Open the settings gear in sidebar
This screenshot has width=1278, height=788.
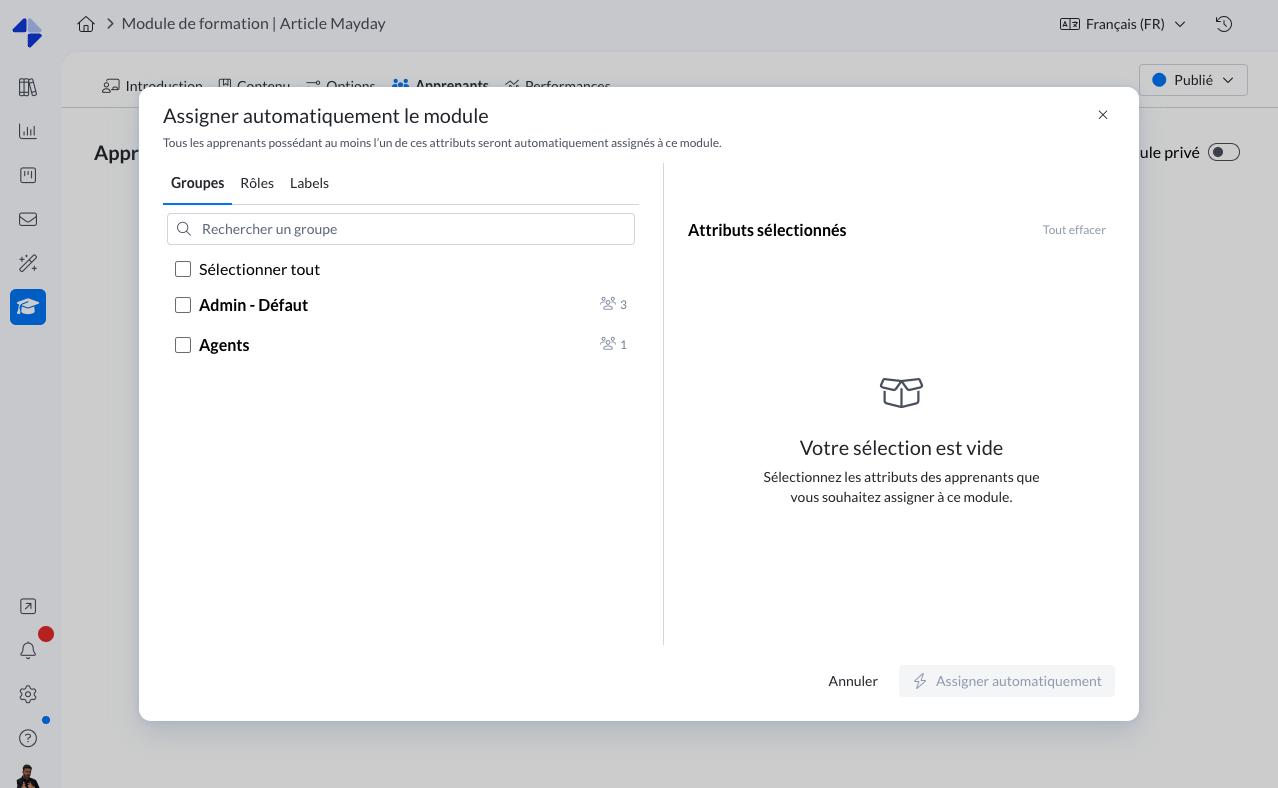(x=28, y=694)
